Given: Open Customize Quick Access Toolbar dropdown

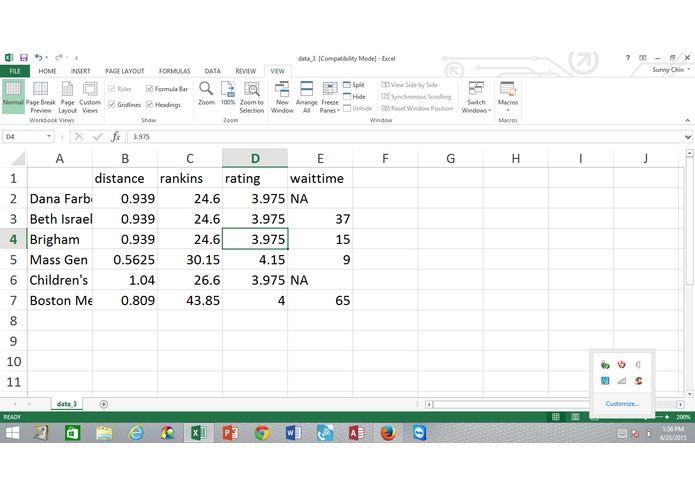Looking at the screenshot, I should [x=76, y=58].
